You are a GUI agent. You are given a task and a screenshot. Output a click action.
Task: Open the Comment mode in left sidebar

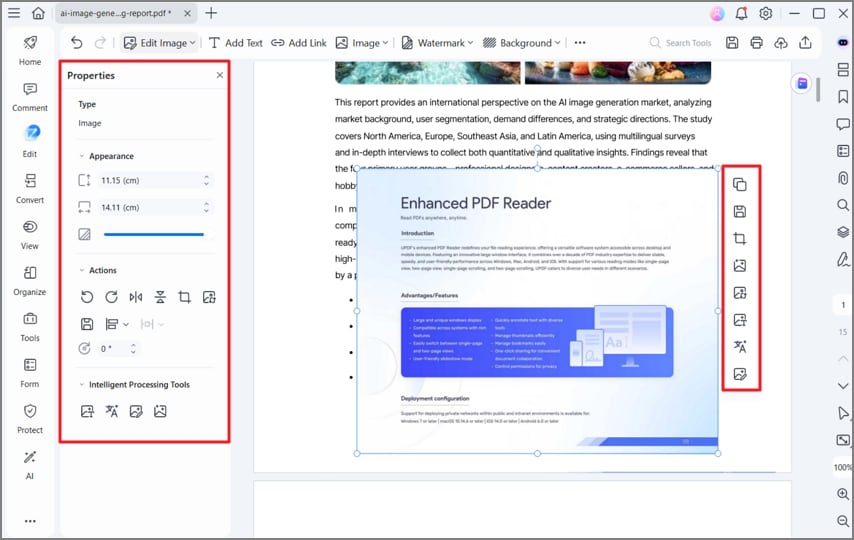30,96
